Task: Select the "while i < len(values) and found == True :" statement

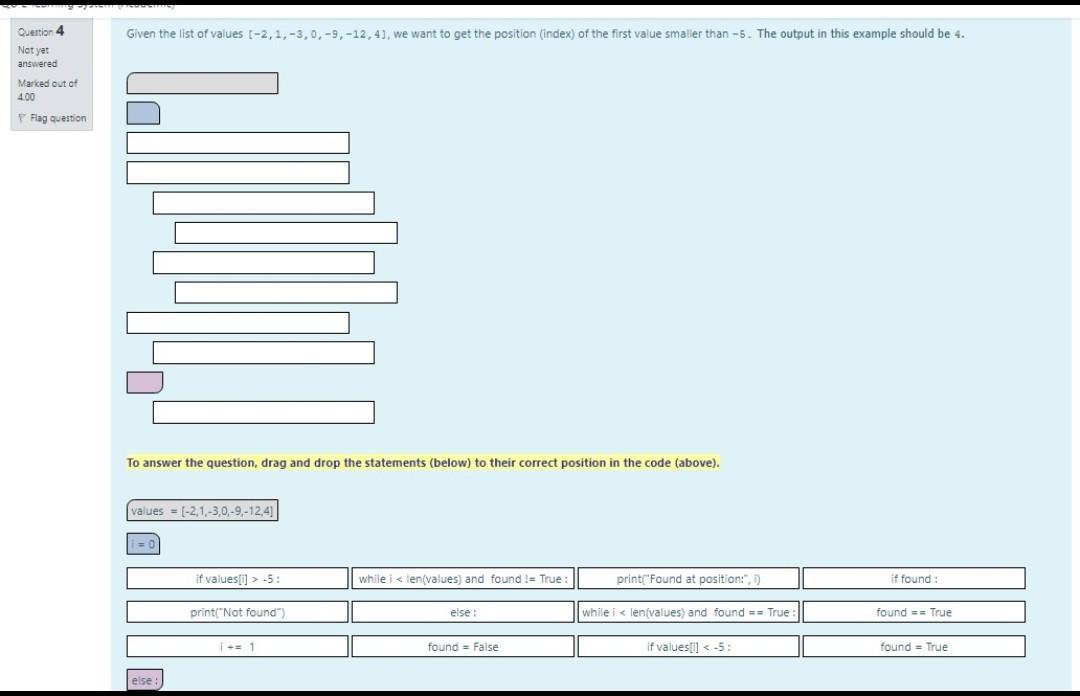Action: pyautogui.click(x=688, y=612)
